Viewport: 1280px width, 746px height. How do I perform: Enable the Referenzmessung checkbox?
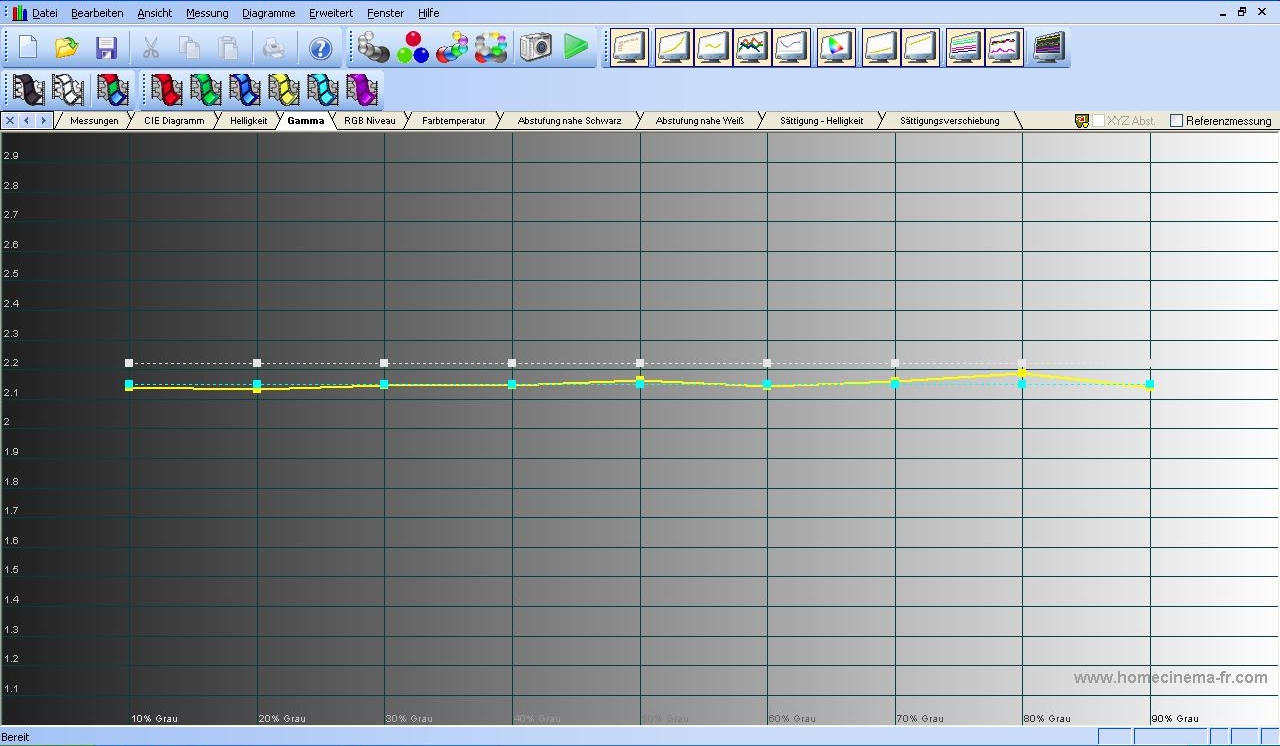1176,121
